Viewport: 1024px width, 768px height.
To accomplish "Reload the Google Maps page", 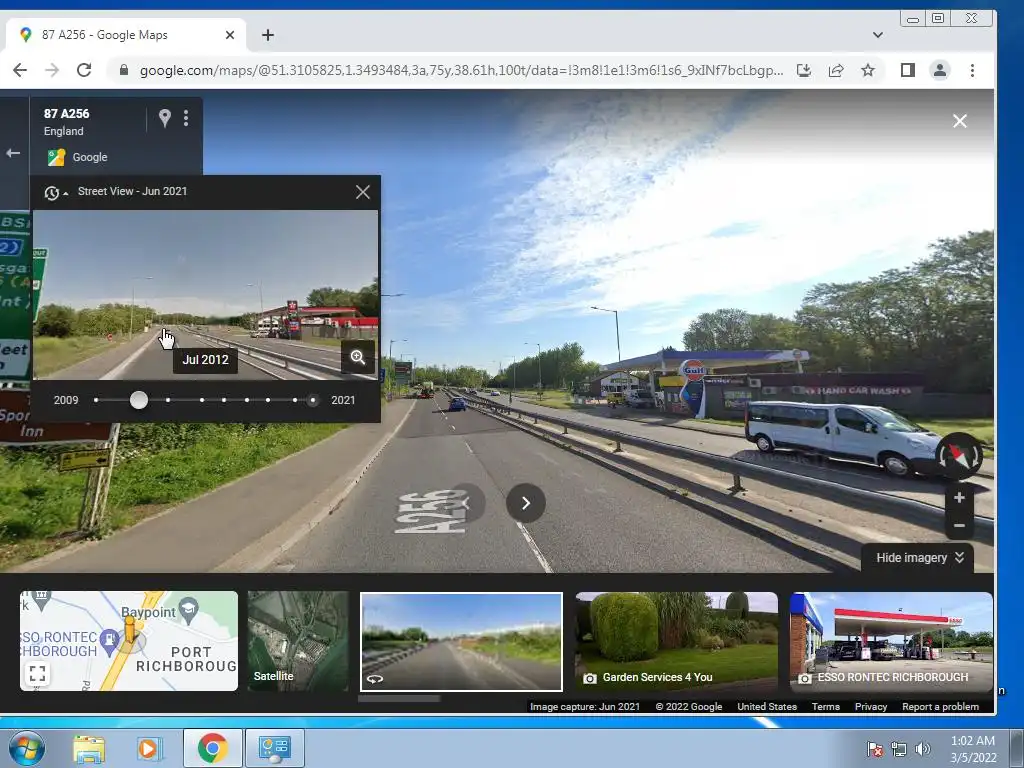I will [x=84, y=70].
